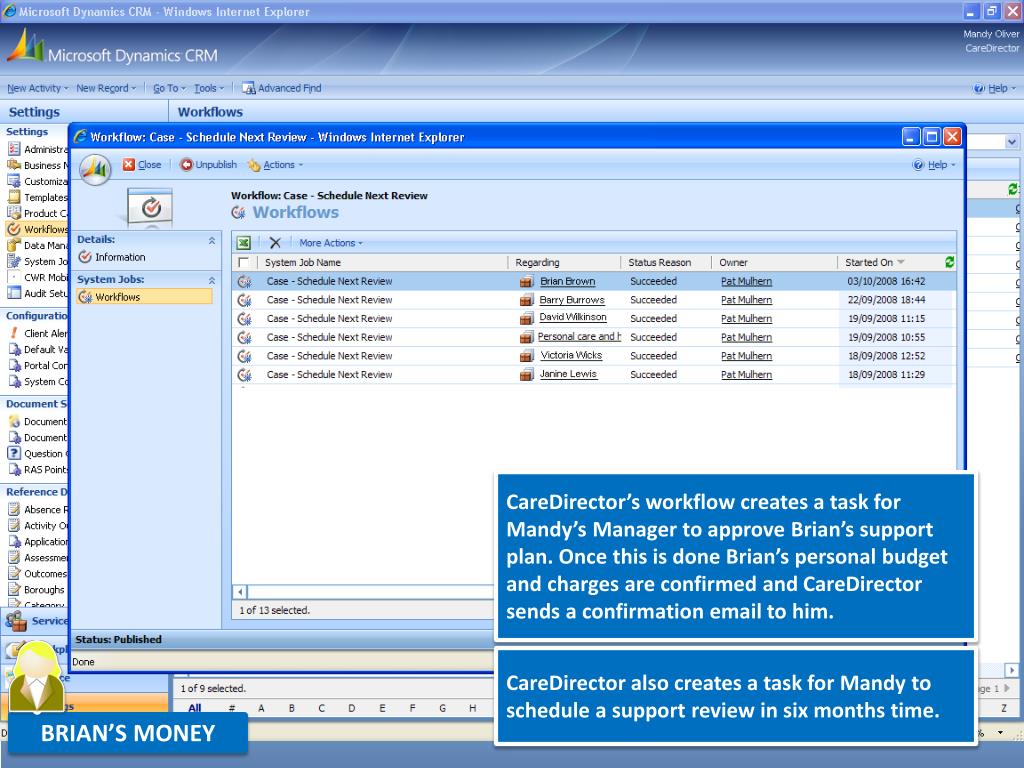The image size is (1024, 768).
Task: Click the Actions hand icon in workflow toolbar
Action: pyautogui.click(x=253, y=165)
